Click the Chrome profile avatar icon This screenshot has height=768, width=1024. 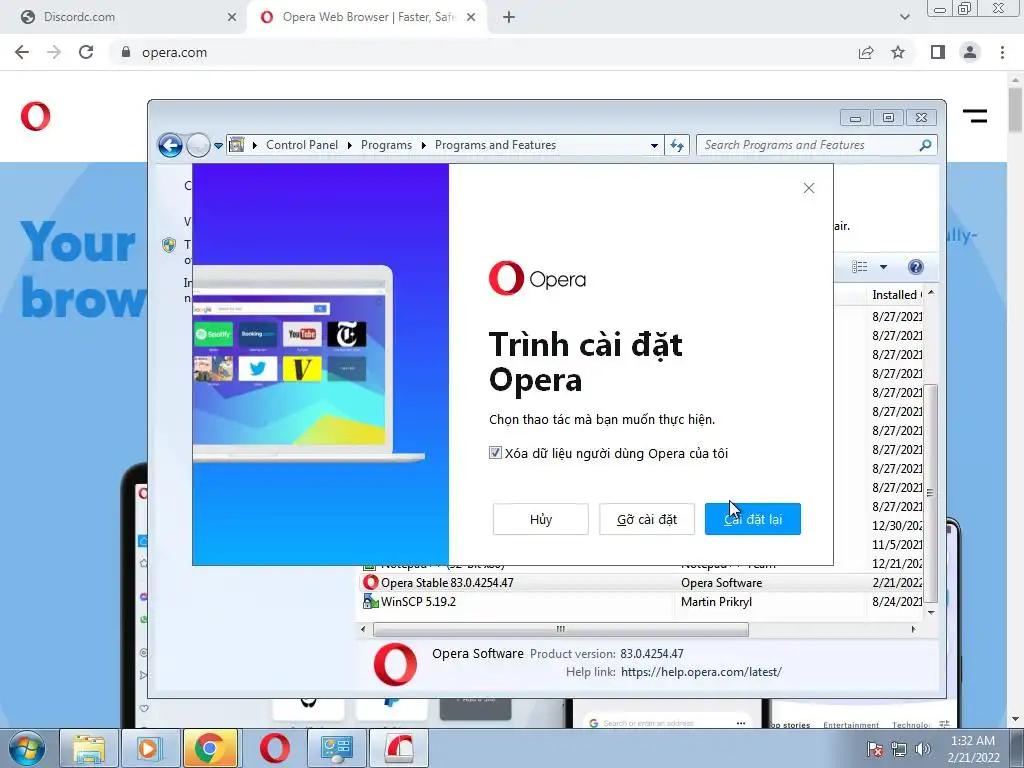pyautogui.click(x=970, y=52)
